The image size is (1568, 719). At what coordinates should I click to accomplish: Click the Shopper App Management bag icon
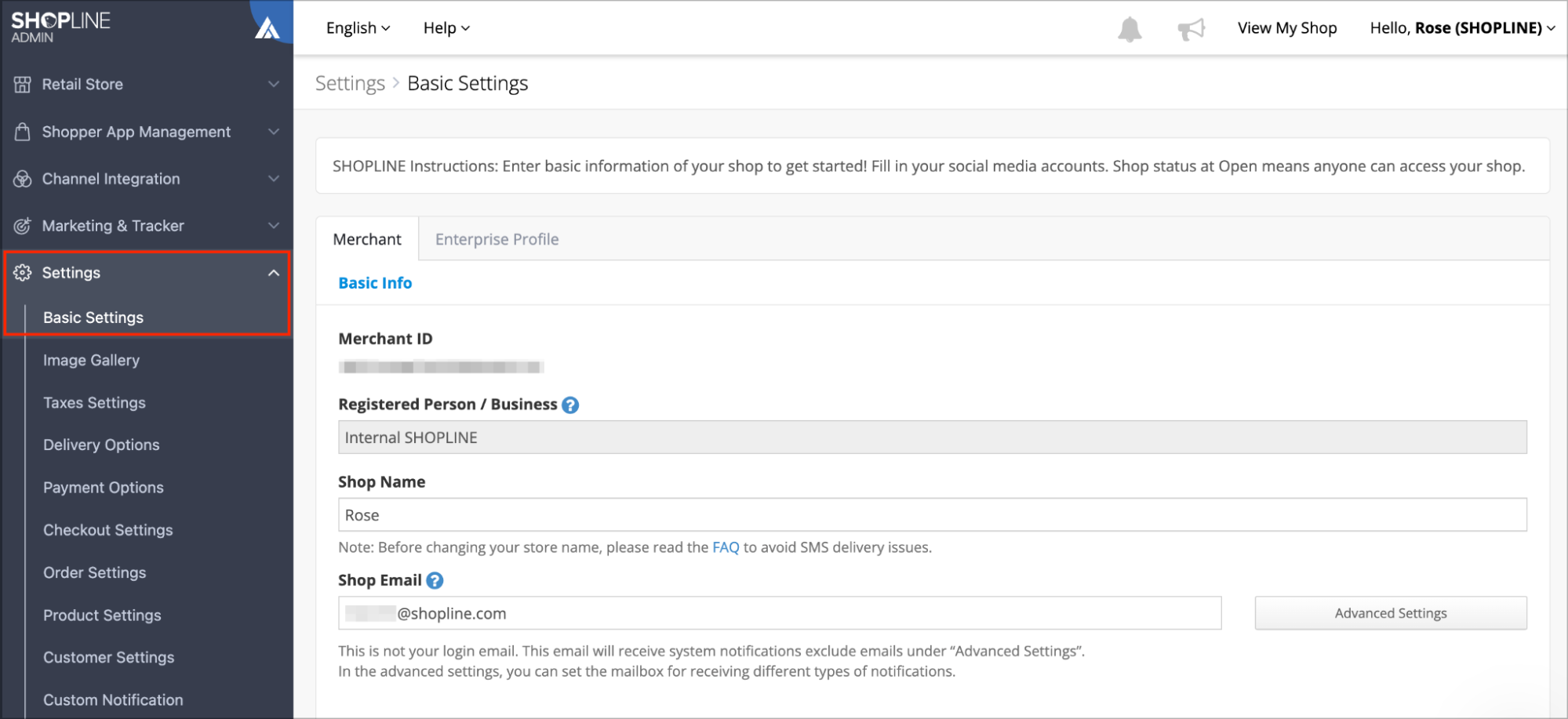pos(23,132)
